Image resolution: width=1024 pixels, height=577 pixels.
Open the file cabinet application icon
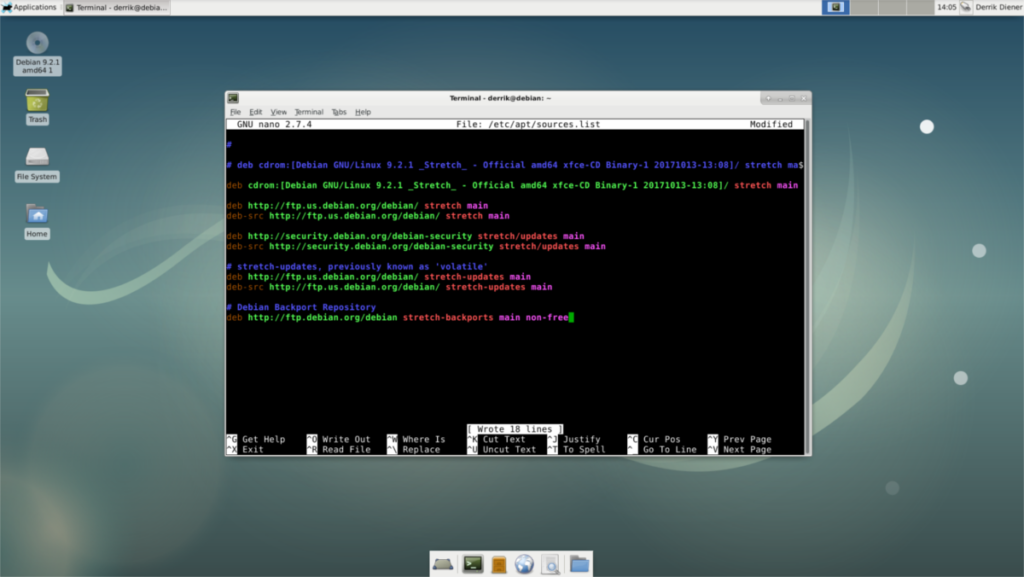coord(499,564)
